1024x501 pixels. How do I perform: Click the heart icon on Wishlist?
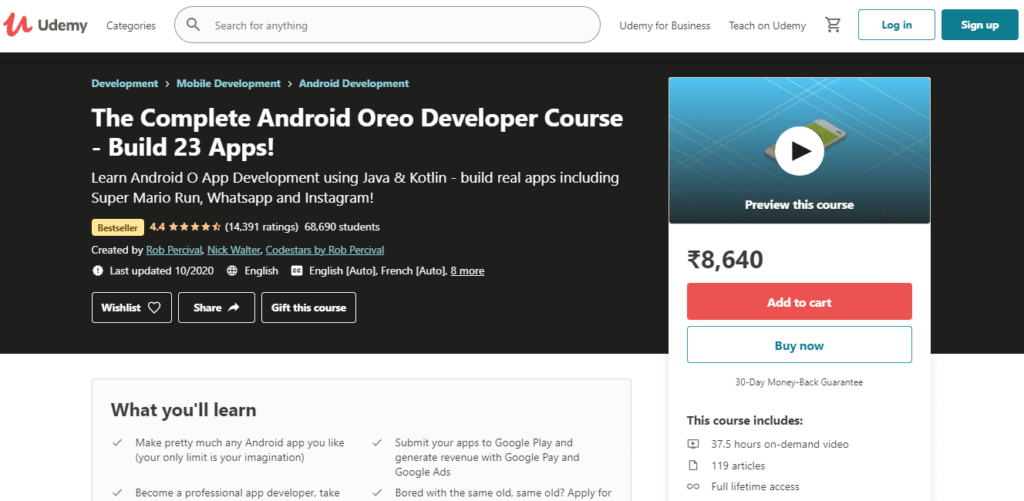[154, 308]
